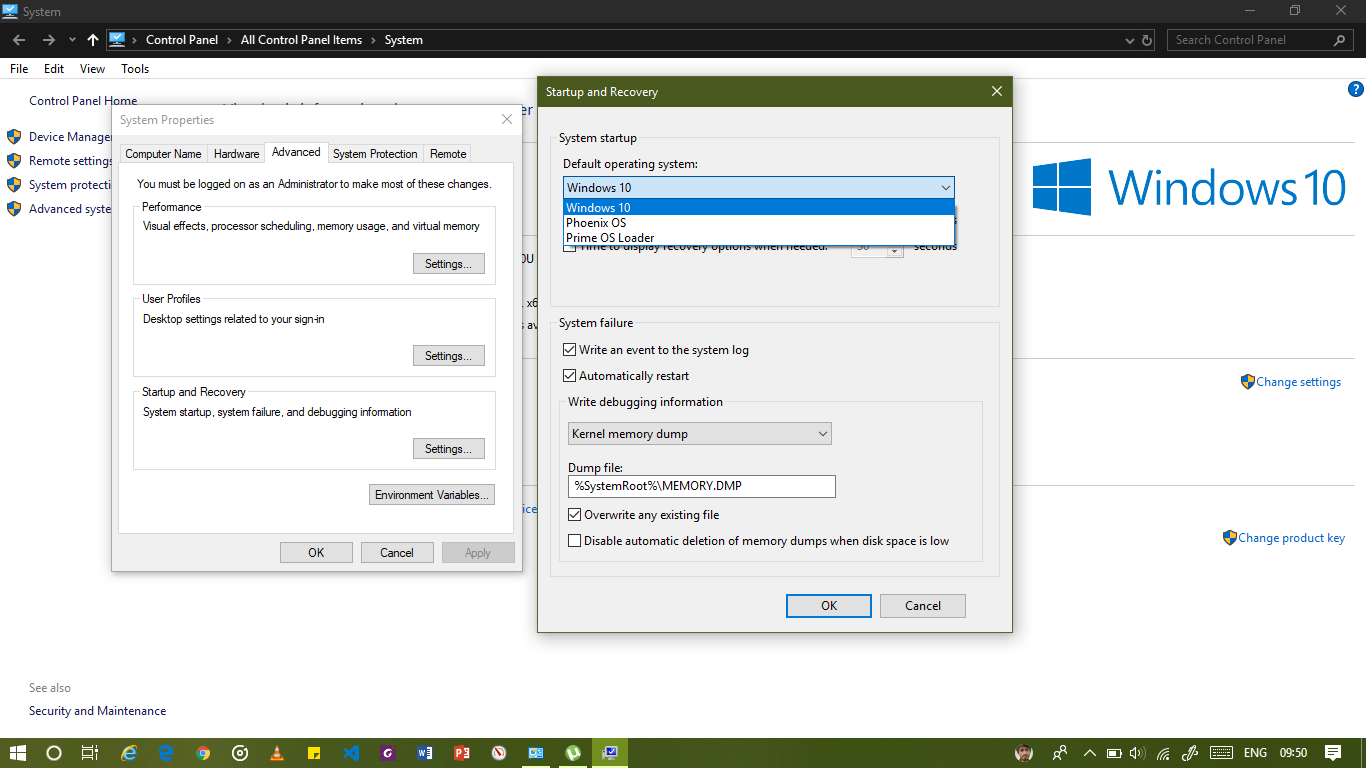Launch Google Chrome from the taskbar
The image size is (1366, 768).
point(203,753)
